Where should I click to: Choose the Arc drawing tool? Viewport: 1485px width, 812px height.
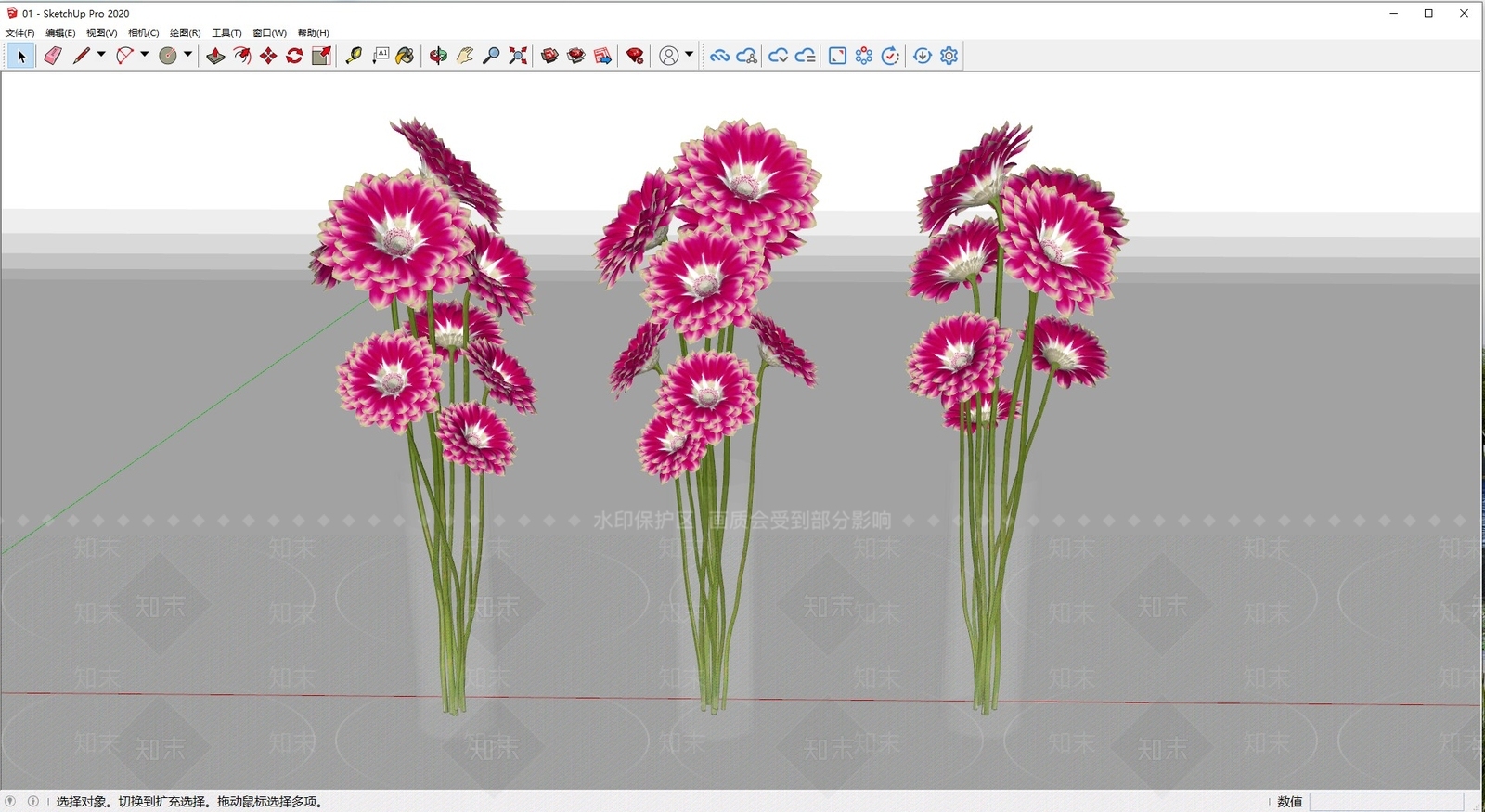pos(124,57)
